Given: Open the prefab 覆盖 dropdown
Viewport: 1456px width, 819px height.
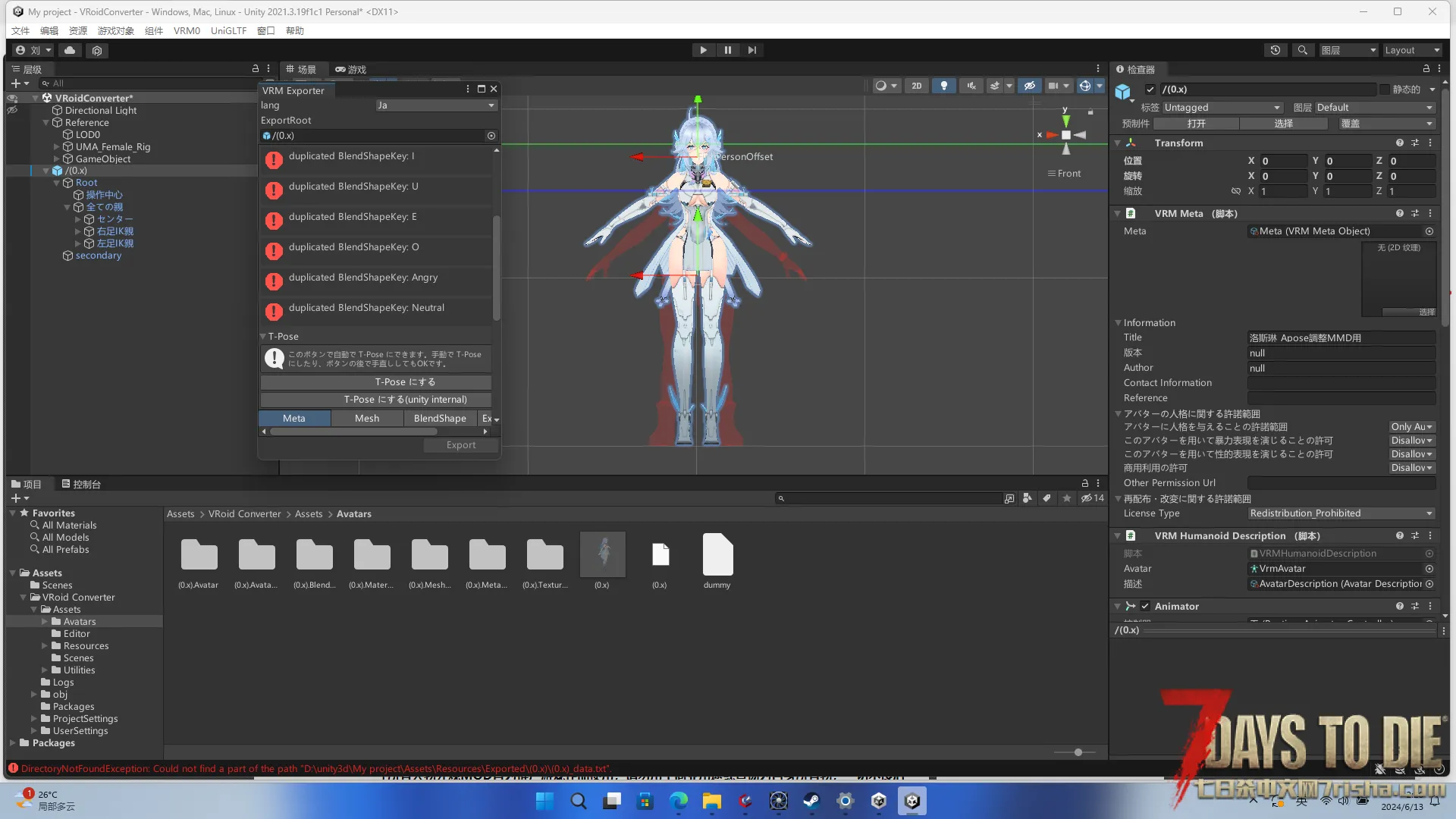Looking at the screenshot, I should [1386, 124].
